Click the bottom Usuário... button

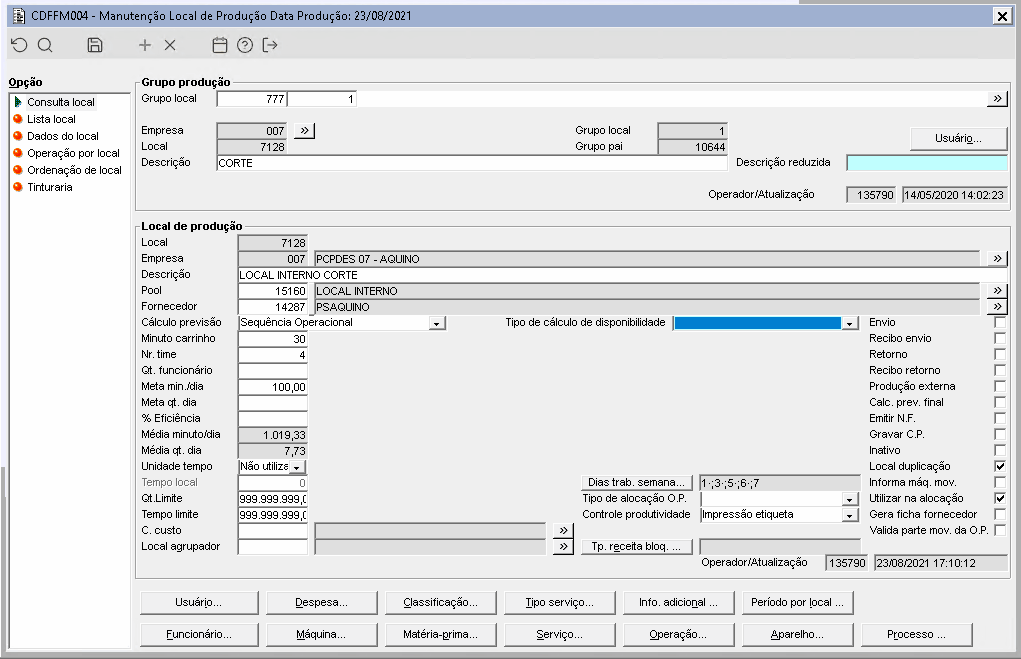click(199, 602)
